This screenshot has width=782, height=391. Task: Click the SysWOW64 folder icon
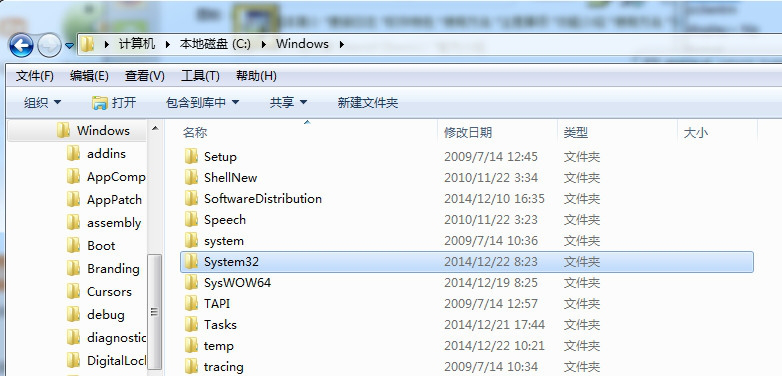(191, 282)
